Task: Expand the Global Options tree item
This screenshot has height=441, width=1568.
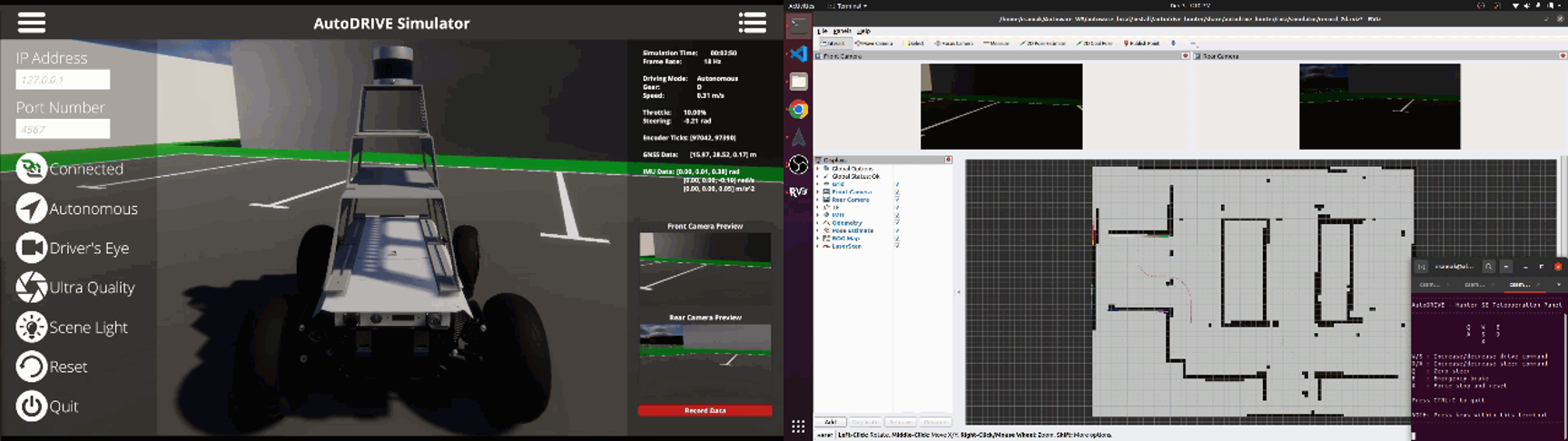Action: (x=818, y=169)
